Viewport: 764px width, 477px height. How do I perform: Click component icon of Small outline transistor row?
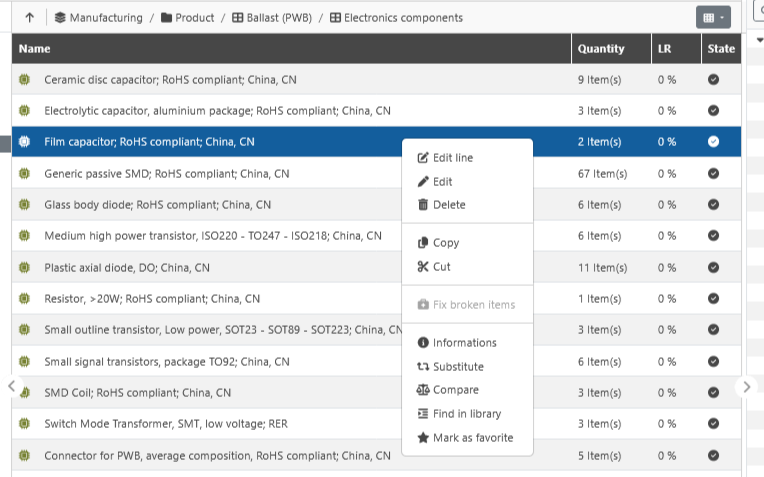pyautogui.click(x=24, y=330)
